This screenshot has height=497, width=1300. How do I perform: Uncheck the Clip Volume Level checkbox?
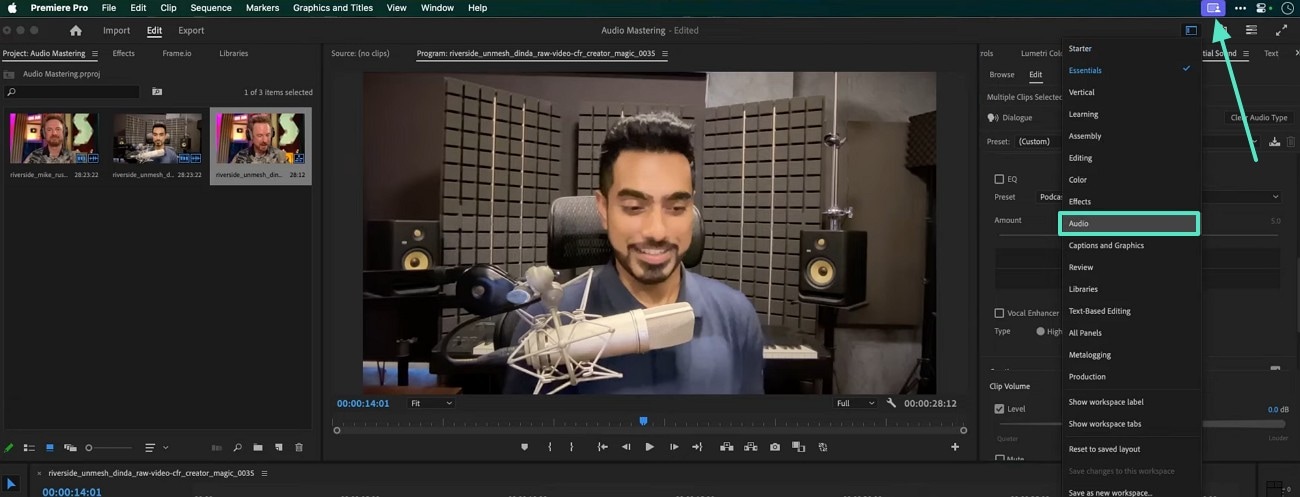point(999,409)
